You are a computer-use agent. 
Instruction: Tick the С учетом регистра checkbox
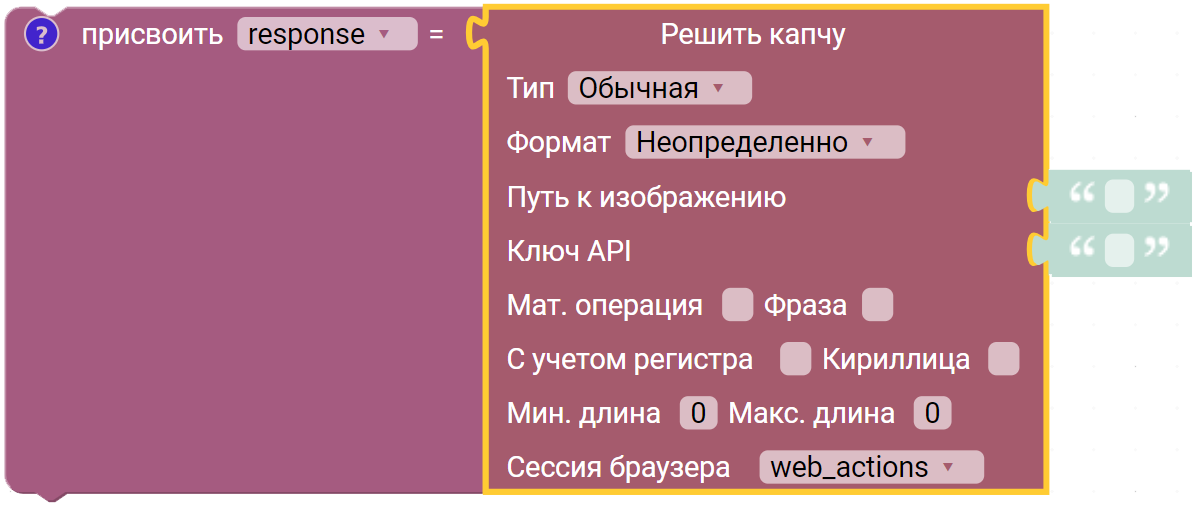[795, 359]
